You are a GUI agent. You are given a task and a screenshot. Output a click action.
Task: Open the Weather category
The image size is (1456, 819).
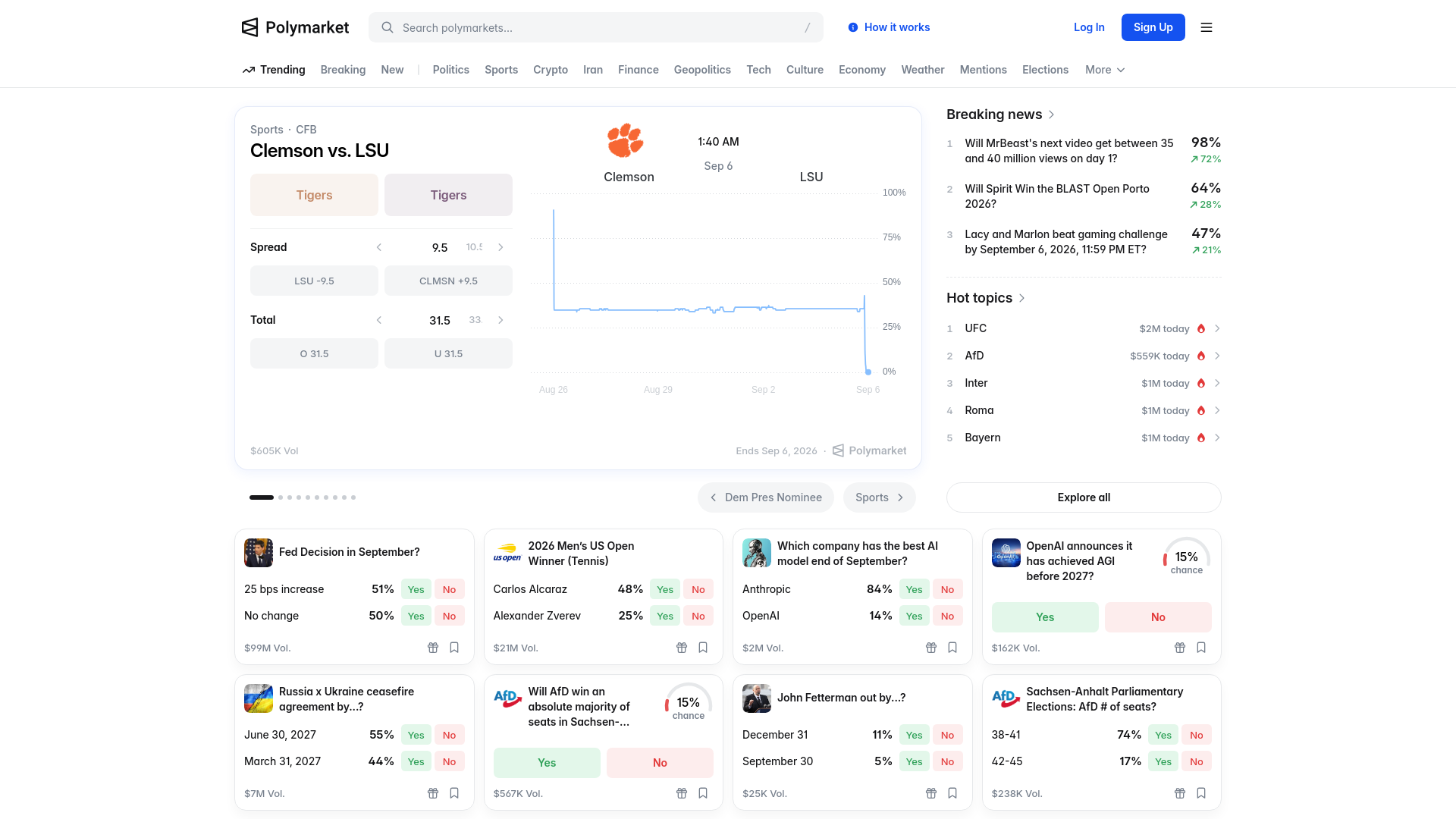923,70
